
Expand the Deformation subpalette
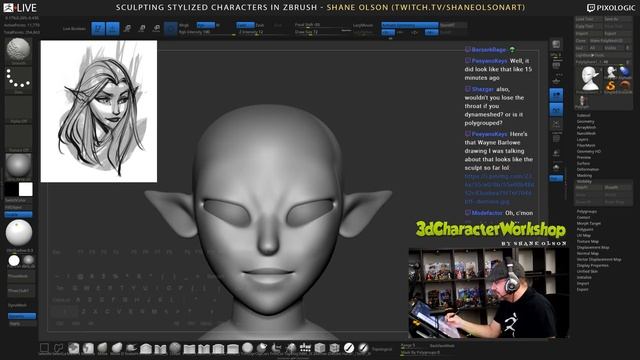point(588,169)
